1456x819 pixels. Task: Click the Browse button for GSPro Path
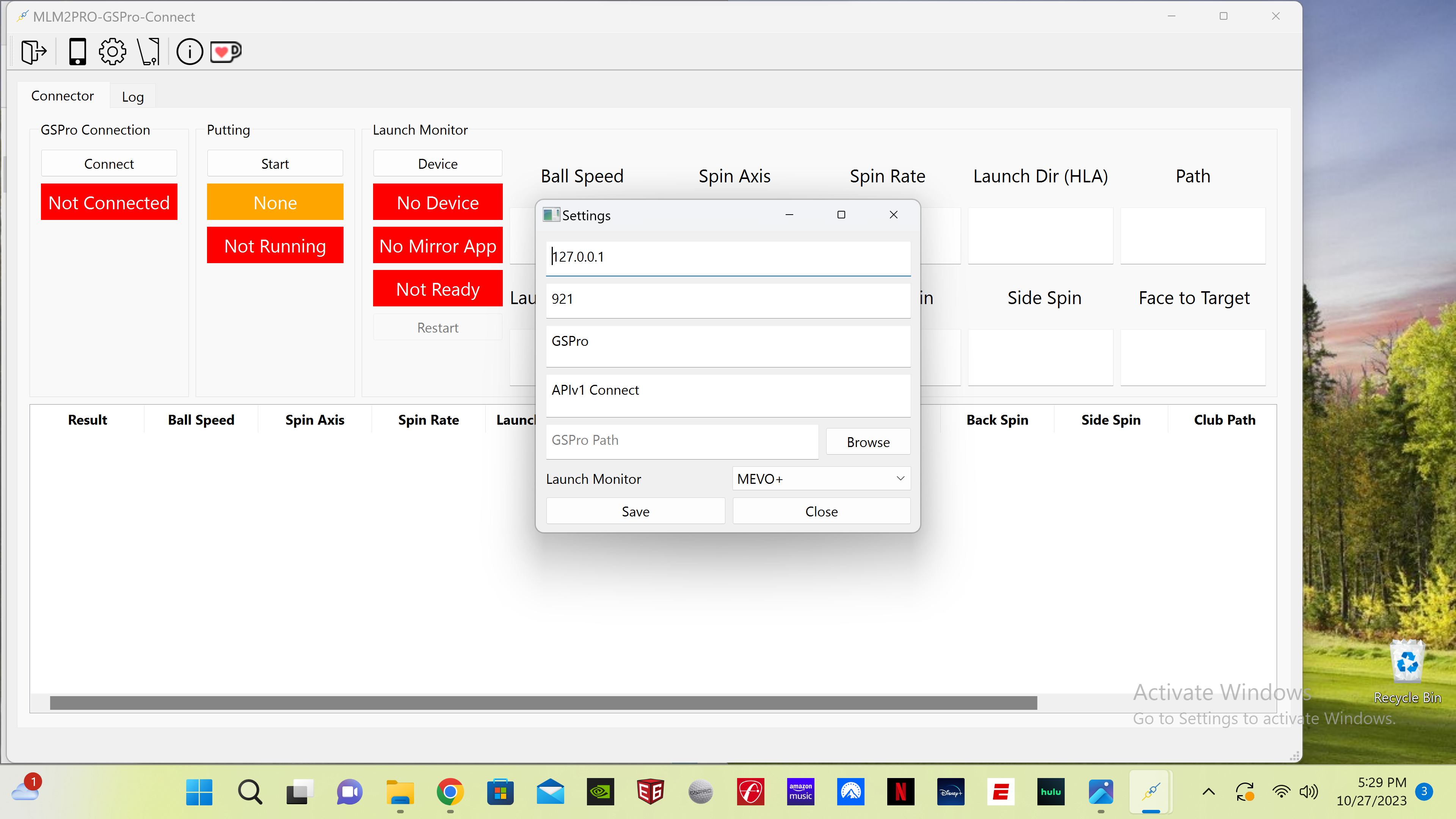(x=868, y=442)
